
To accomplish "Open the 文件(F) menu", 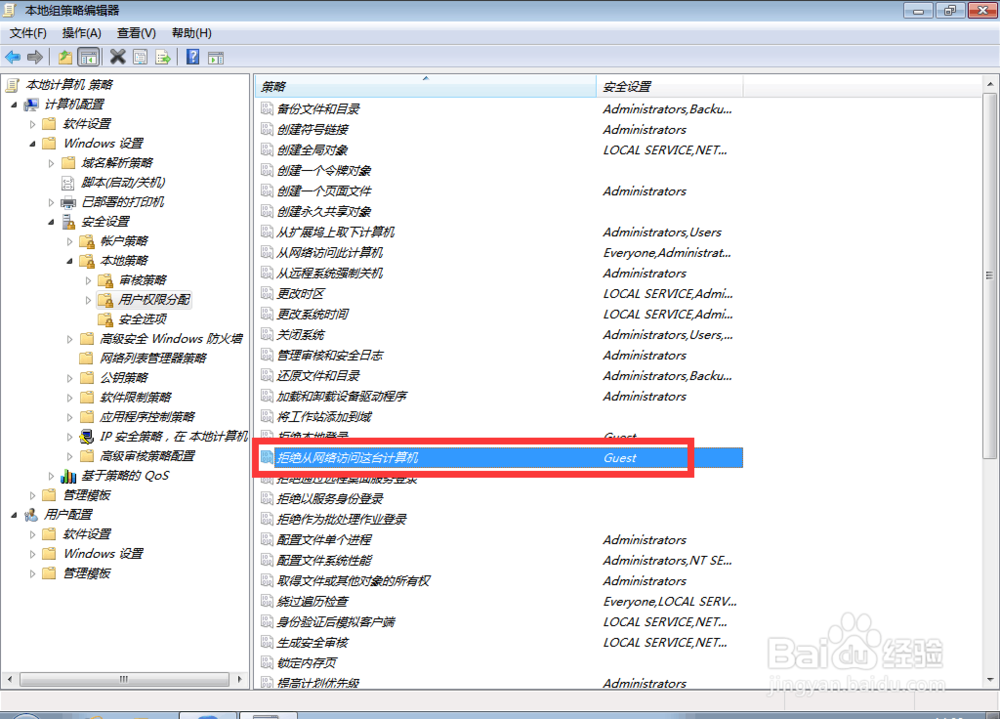I will click(28, 33).
